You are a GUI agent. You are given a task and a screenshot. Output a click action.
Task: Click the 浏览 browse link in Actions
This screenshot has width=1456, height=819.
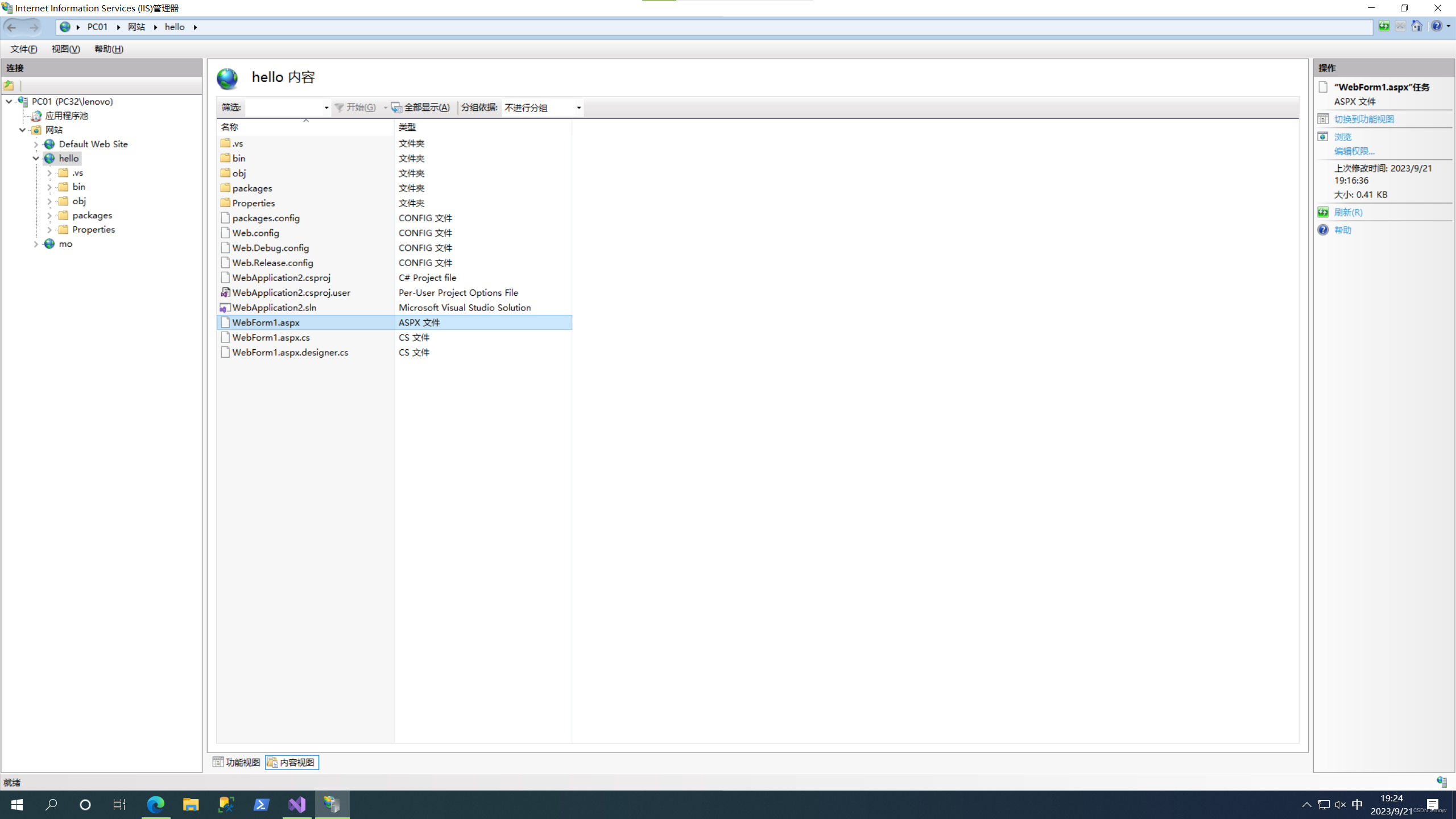coord(1343,137)
